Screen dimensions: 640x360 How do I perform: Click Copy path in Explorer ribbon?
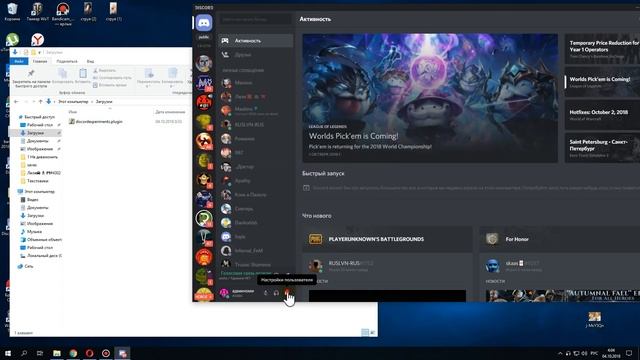click(x=112, y=78)
